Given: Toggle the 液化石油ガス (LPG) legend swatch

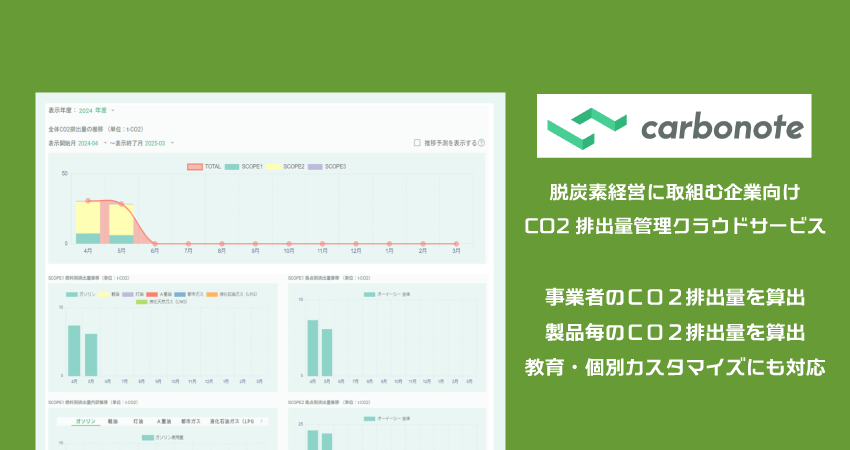Looking at the screenshot, I should (x=212, y=294).
